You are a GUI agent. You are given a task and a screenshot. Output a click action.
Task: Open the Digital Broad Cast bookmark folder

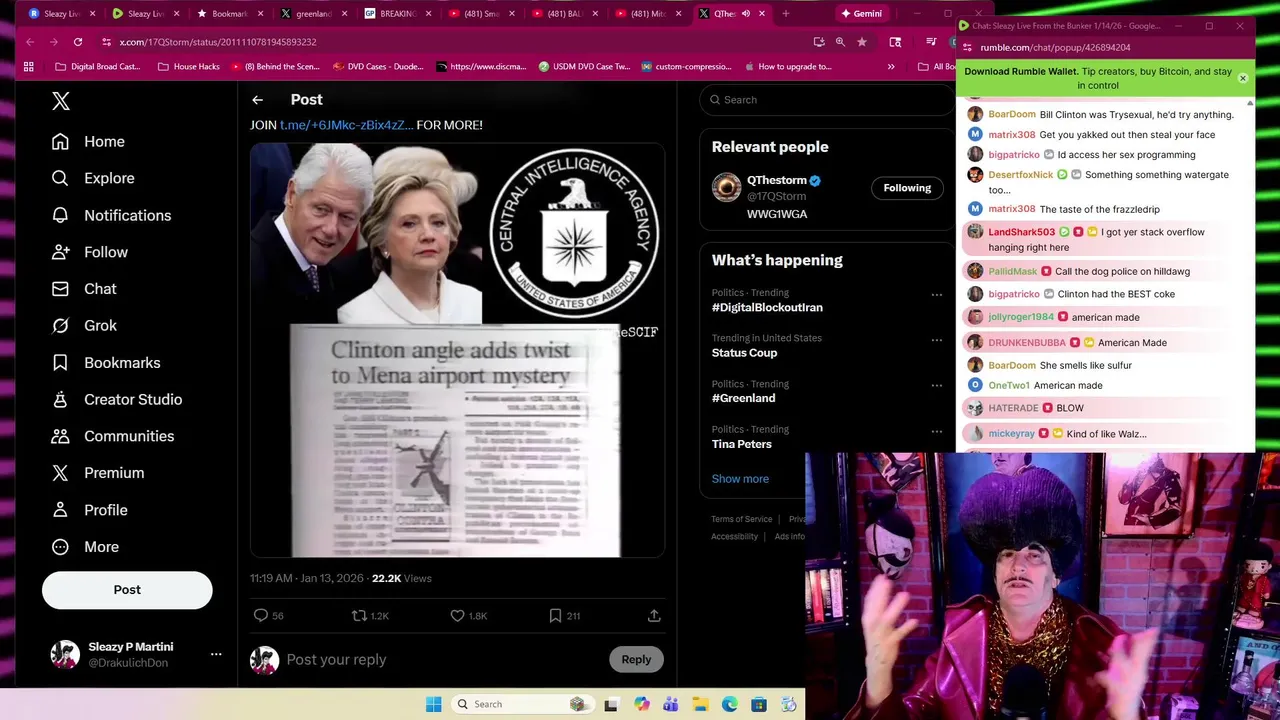tap(97, 67)
